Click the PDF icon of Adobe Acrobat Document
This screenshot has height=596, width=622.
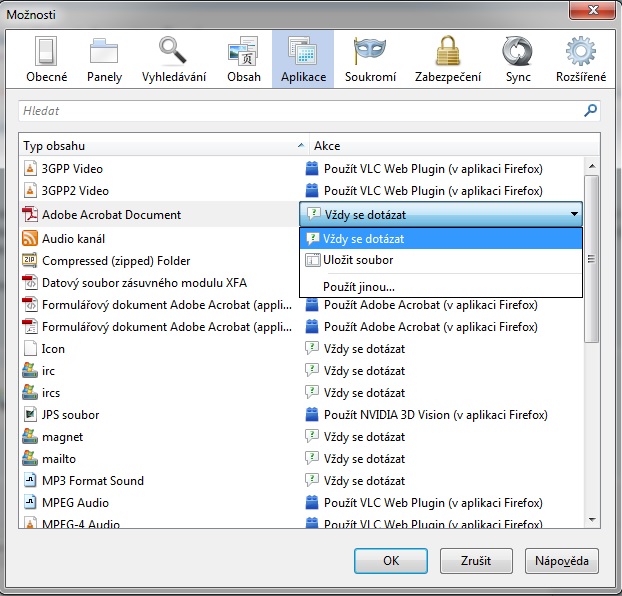pos(30,214)
